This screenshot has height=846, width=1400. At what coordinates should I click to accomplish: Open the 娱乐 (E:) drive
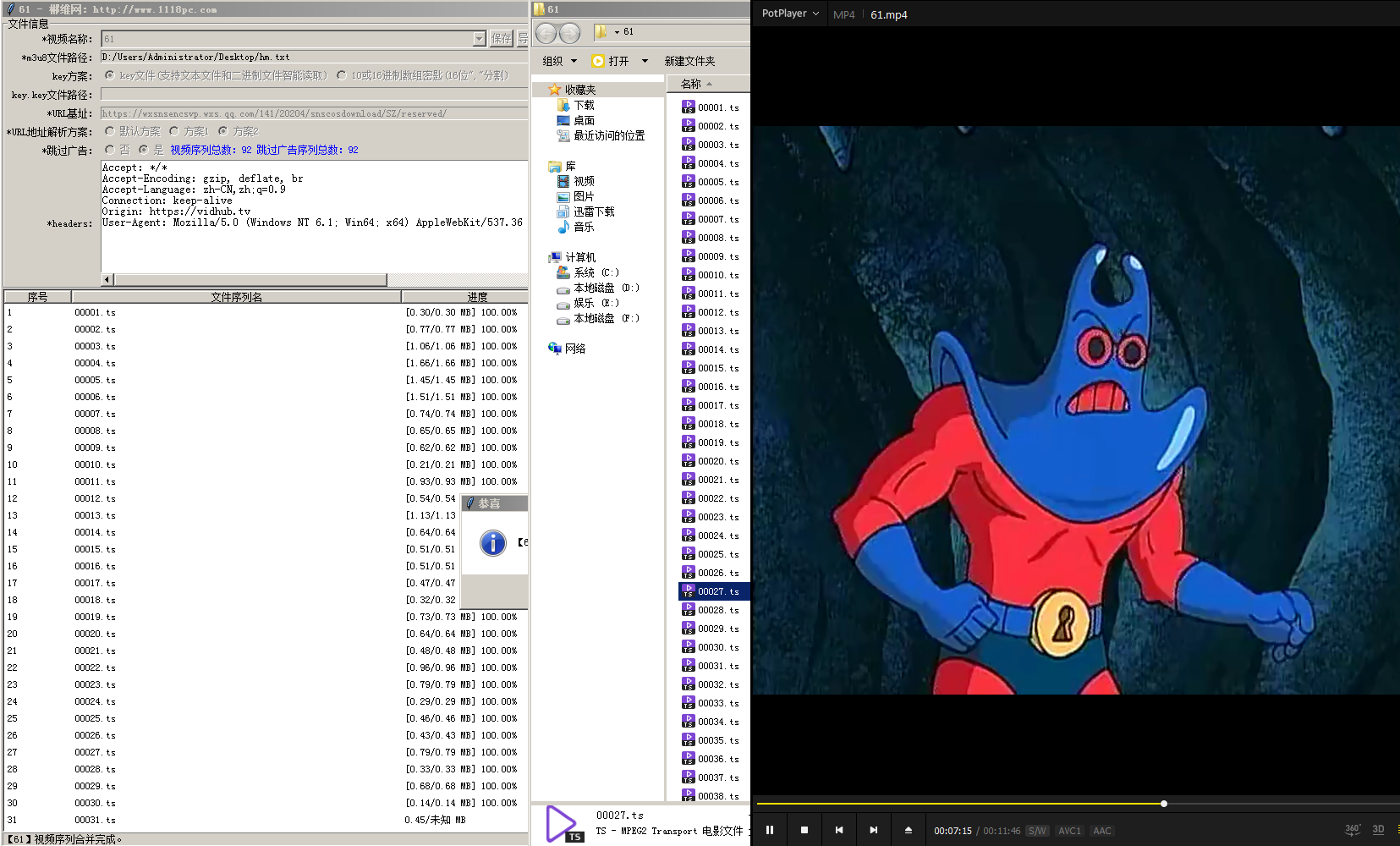pos(588,303)
